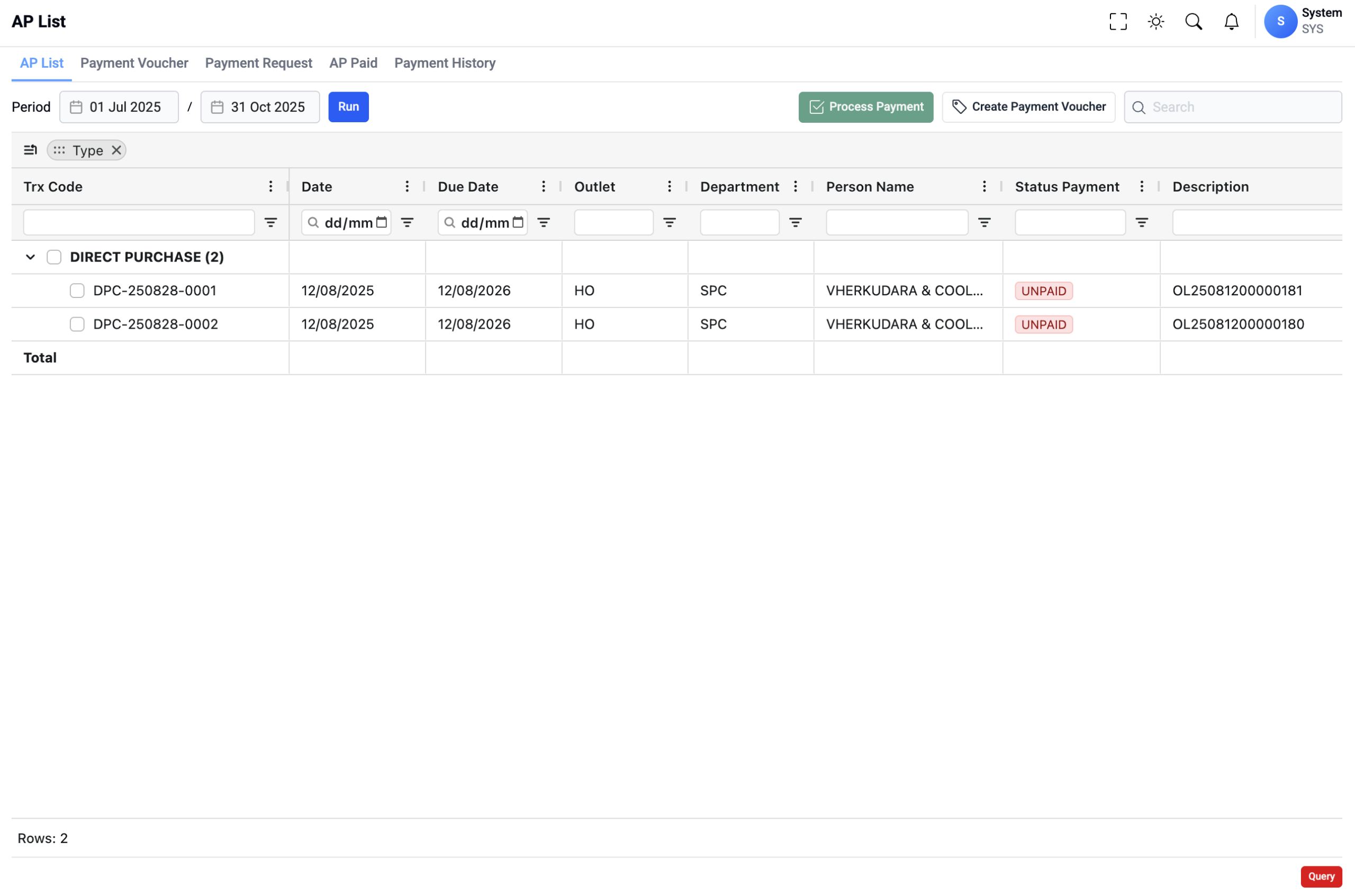Open the Trx Code column menu
Screen dimensions: 1355x896
click(271, 186)
